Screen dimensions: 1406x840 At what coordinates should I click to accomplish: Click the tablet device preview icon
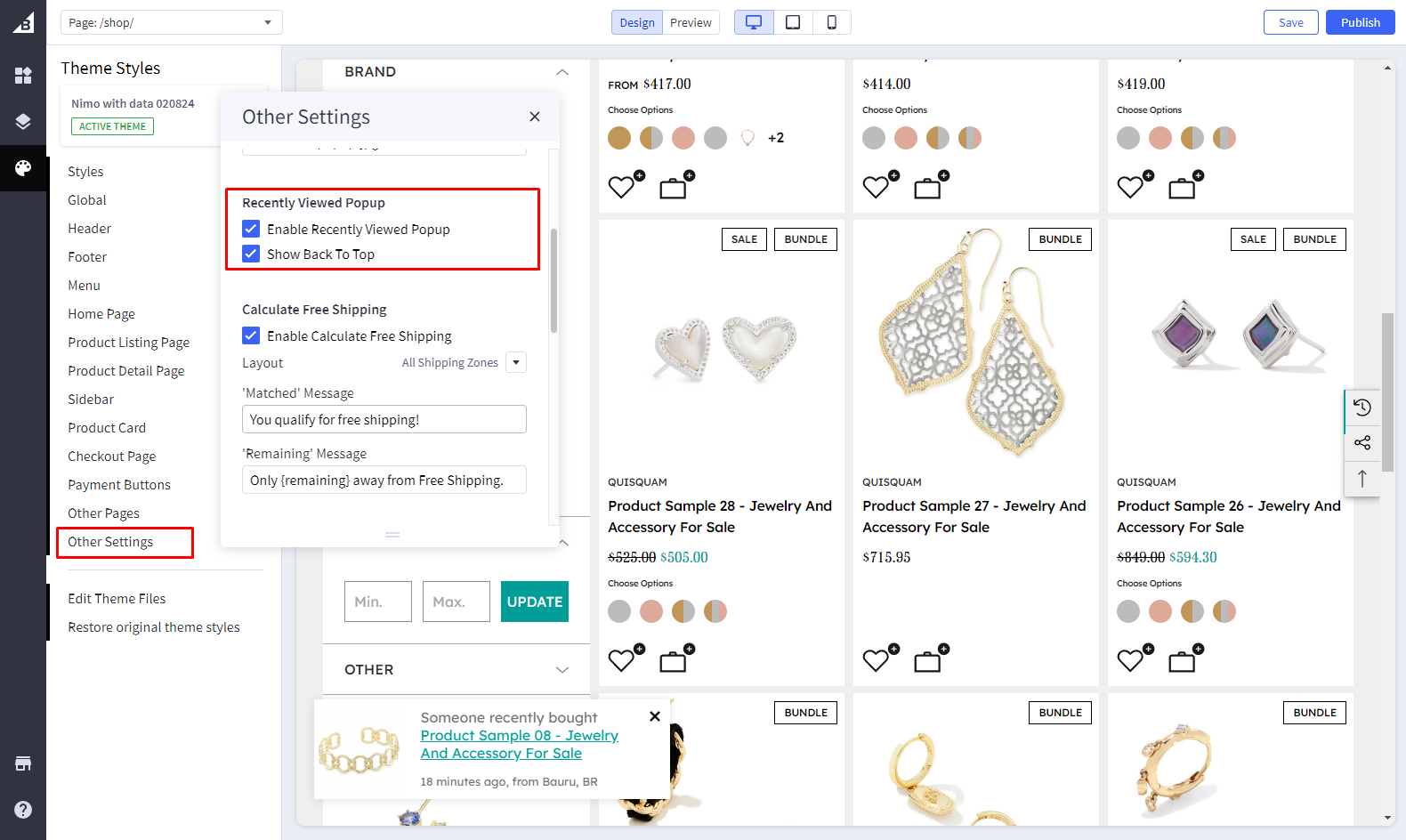tap(793, 22)
